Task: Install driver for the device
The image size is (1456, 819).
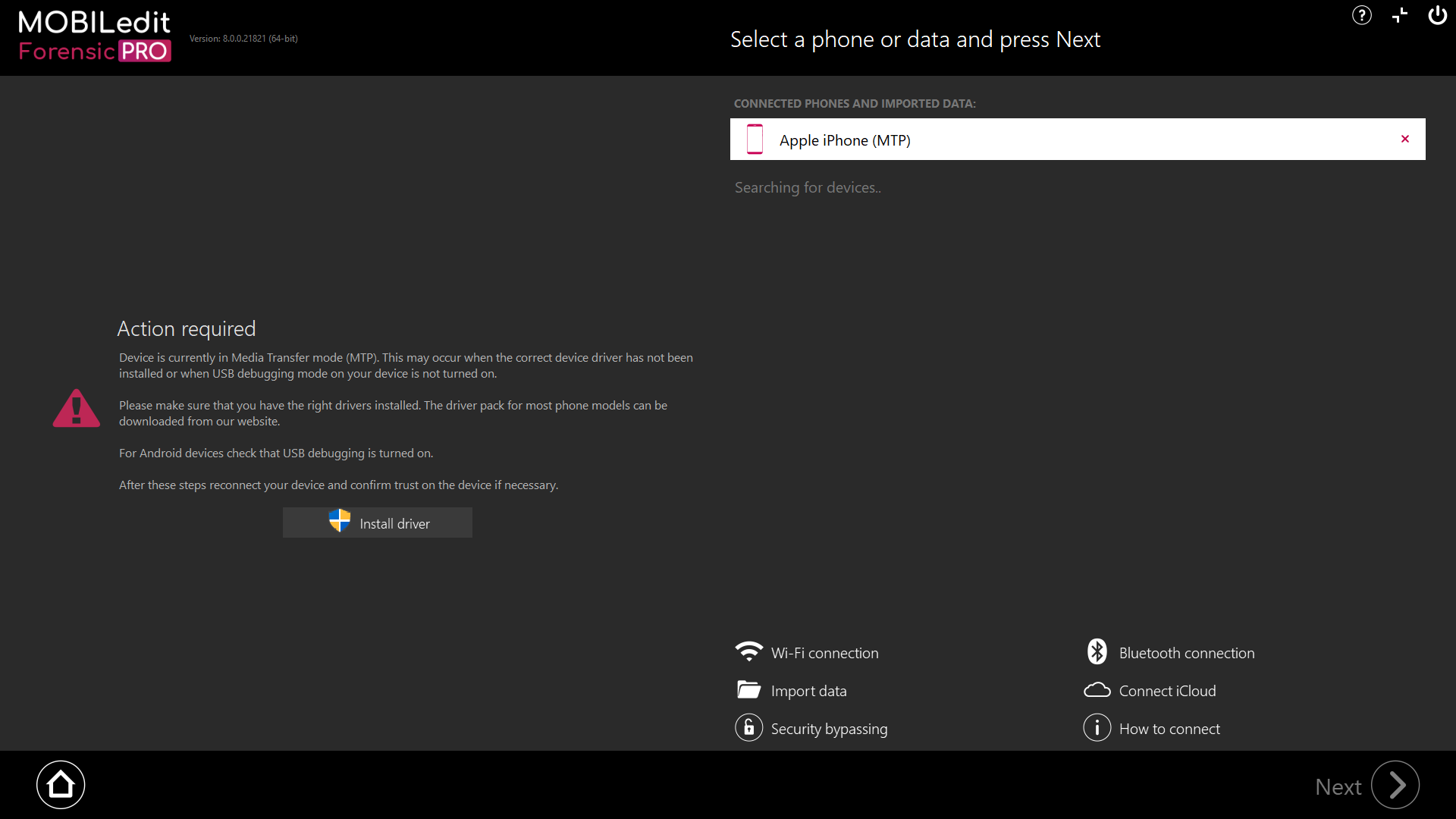Action: (x=377, y=522)
